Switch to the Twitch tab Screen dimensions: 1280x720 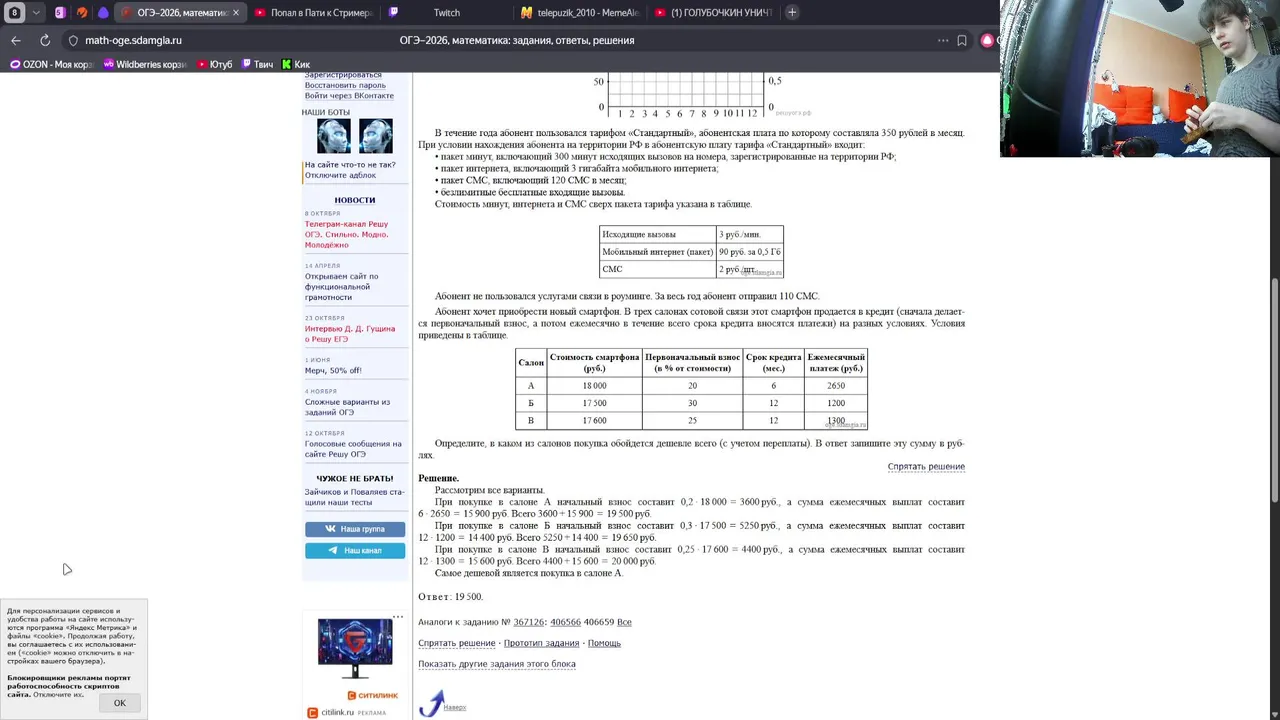pos(446,13)
